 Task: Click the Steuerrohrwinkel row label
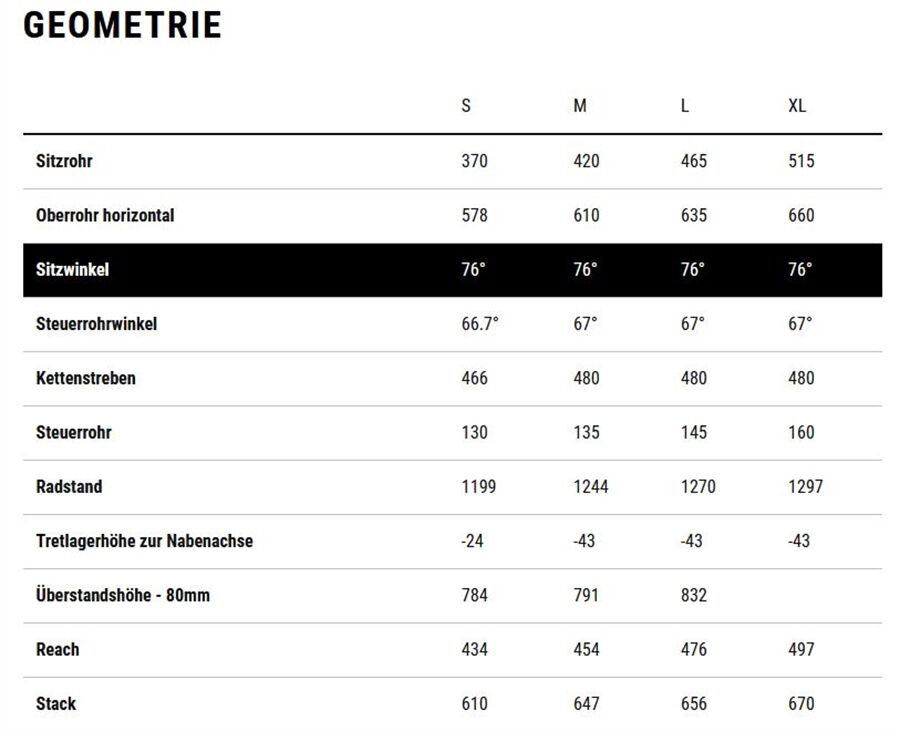point(96,324)
